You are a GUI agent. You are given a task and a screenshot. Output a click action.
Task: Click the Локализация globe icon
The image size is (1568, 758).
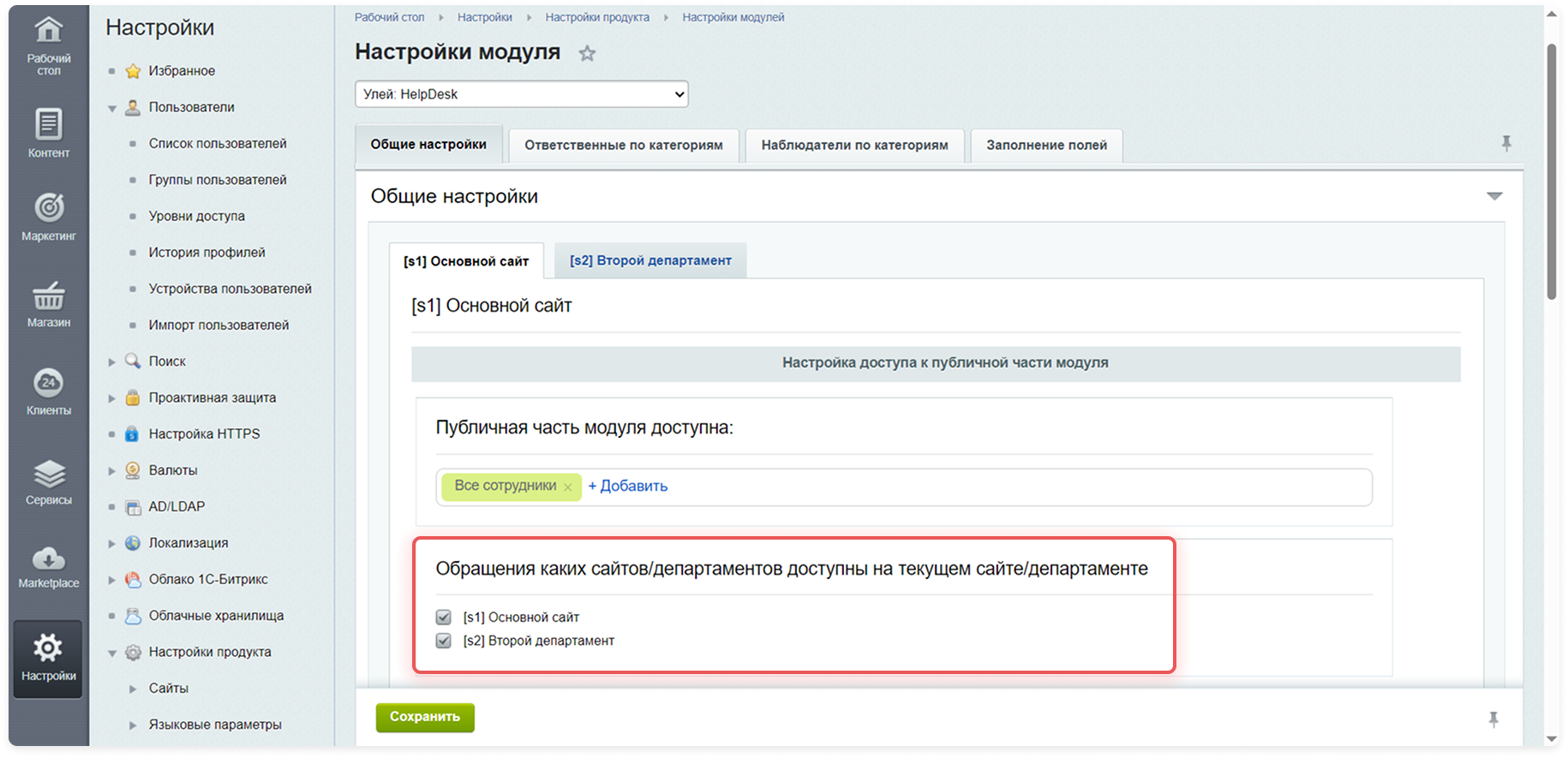pos(133,543)
